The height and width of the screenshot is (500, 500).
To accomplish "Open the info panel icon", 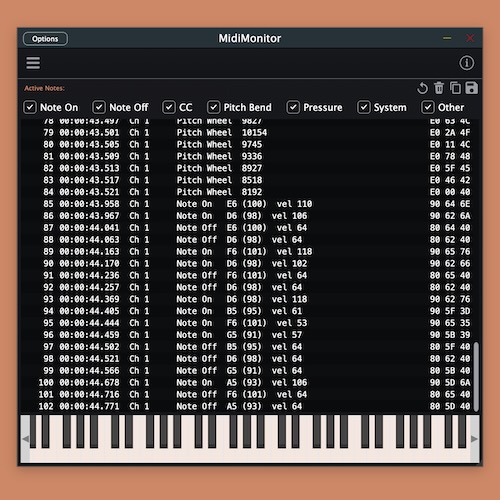I will (x=466, y=63).
